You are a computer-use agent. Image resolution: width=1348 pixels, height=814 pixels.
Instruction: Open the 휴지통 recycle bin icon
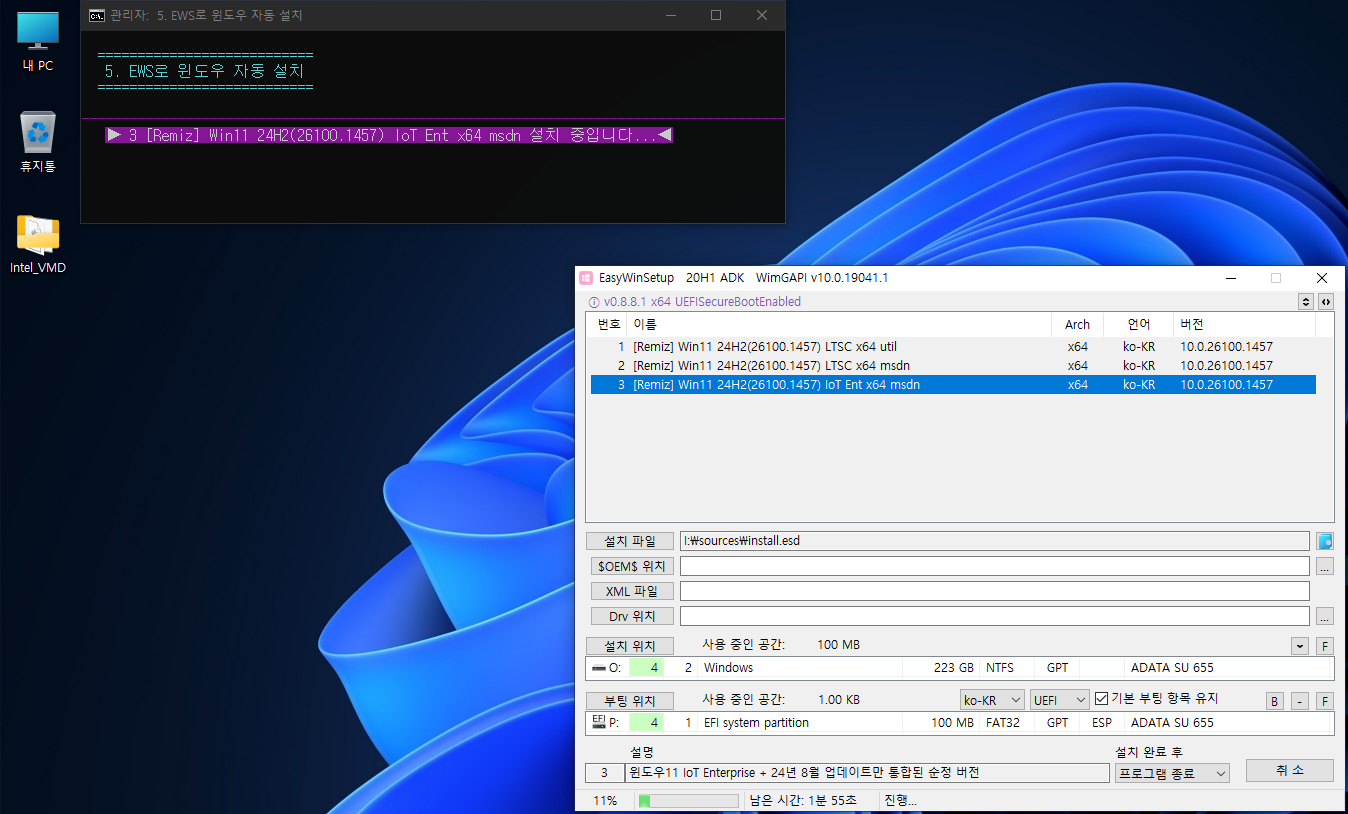38,141
